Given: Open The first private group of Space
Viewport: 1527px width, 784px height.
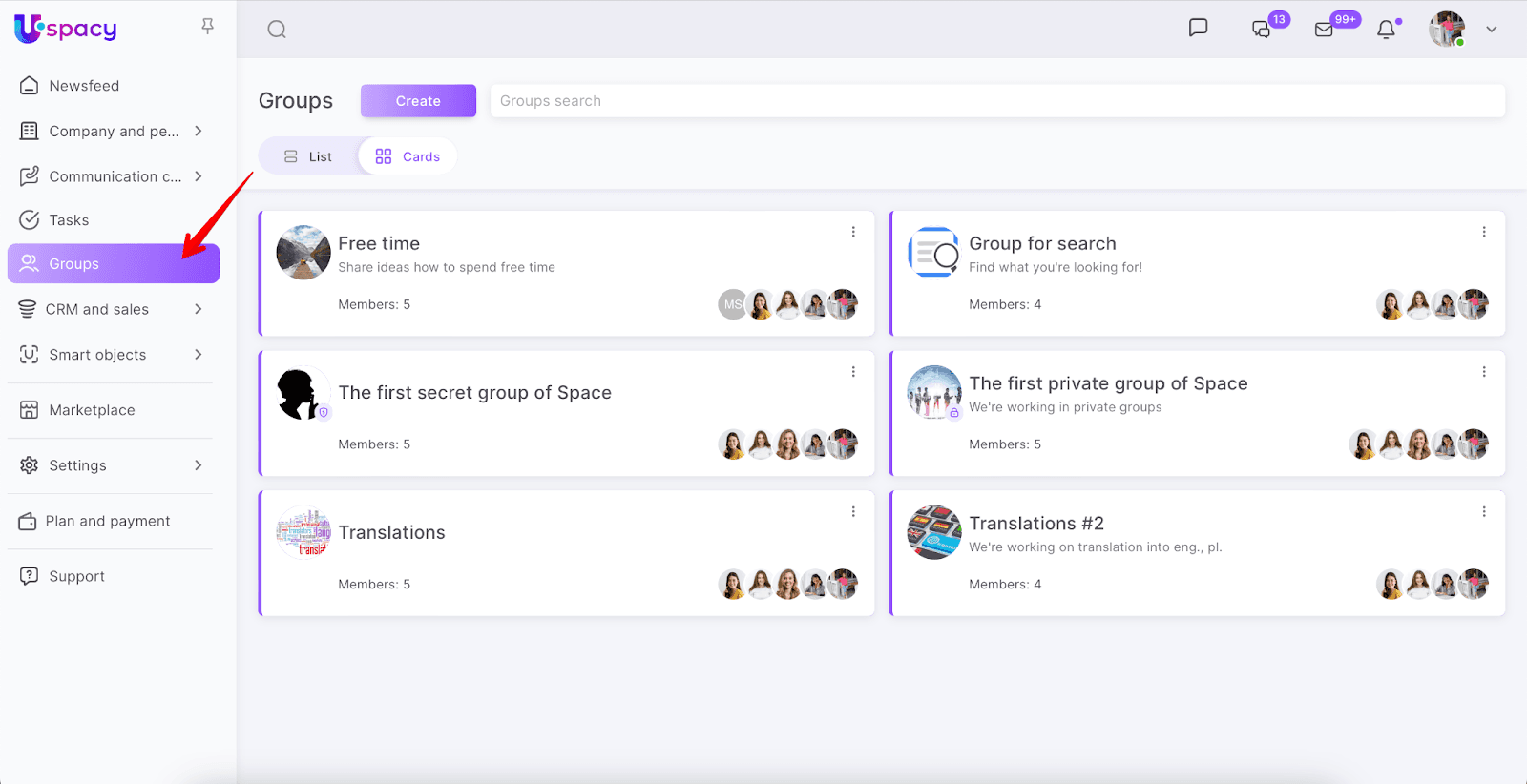Looking at the screenshot, I should click(x=1107, y=383).
